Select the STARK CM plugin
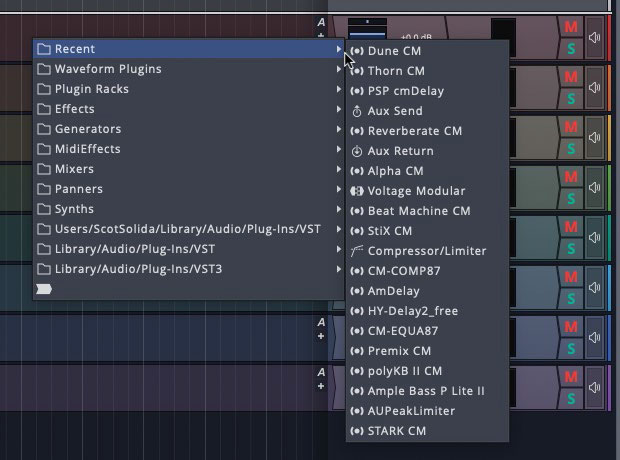Image resolution: width=620 pixels, height=460 pixels. (427, 431)
